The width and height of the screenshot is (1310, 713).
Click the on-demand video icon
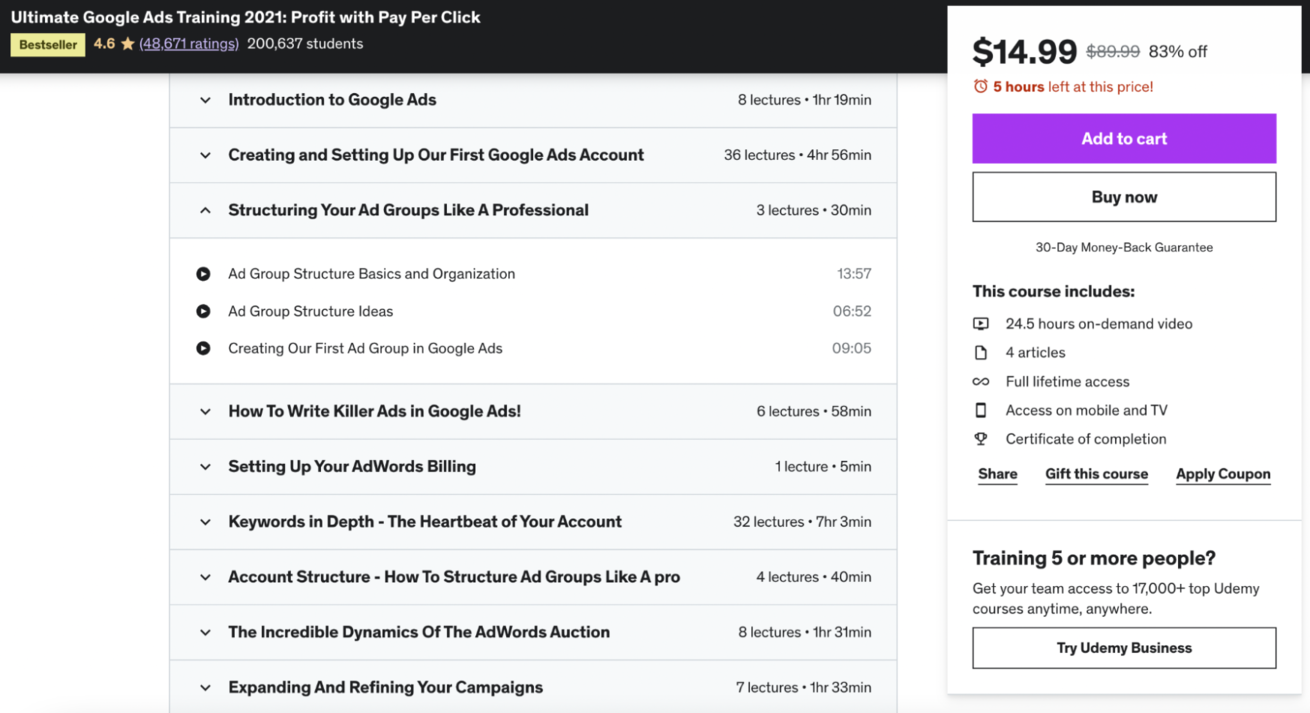(x=981, y=324)
